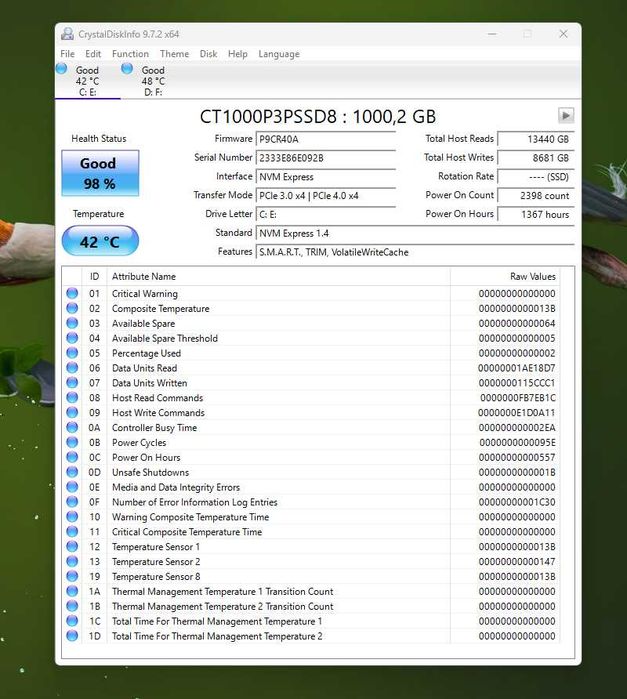Screen dimensions: 627x699
Task: Click the Good 98 % health status button
Action: pyautogui.click(x=100, y=173)
